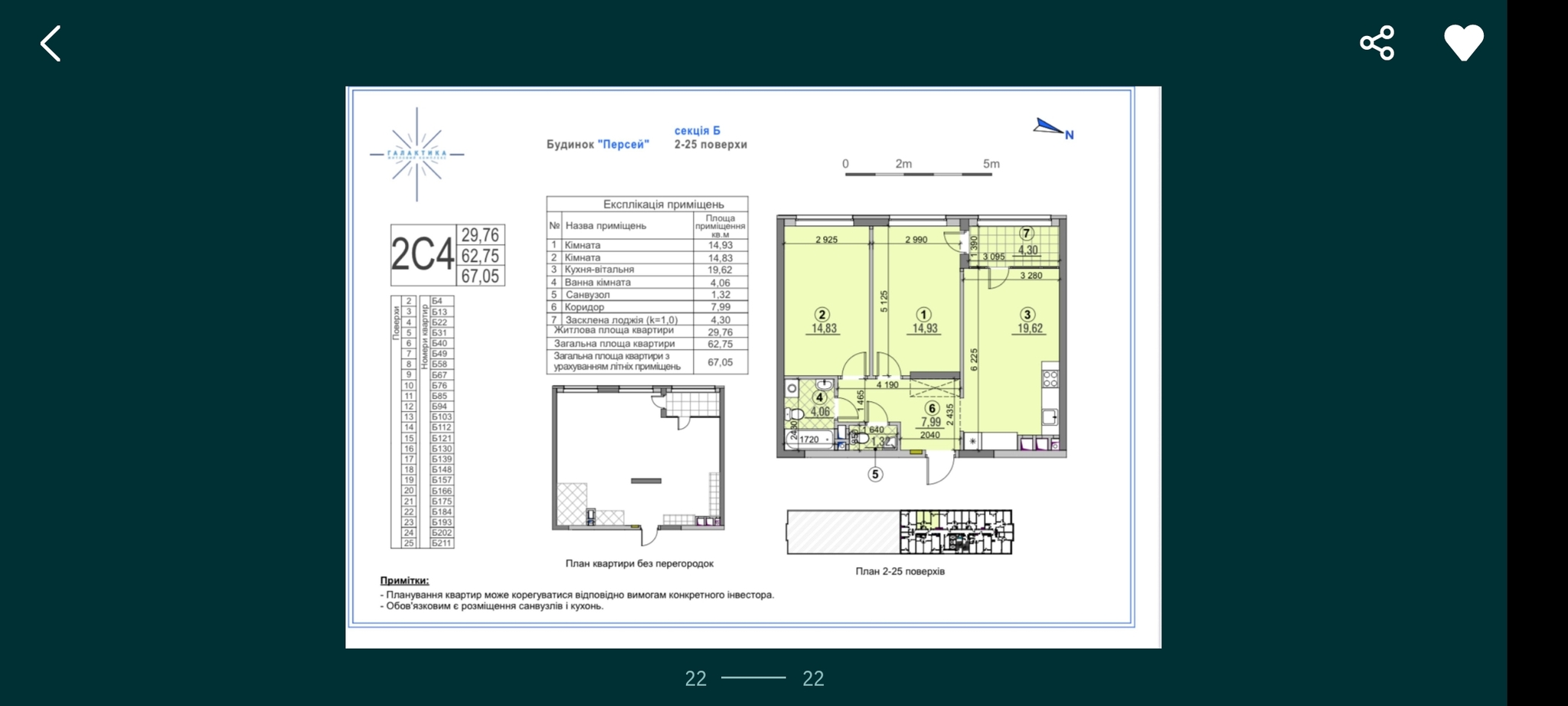Tap the 'План квартири без перегородок' caption
The width and height of the screenshot is (1568, 706).
coord(639,564)
